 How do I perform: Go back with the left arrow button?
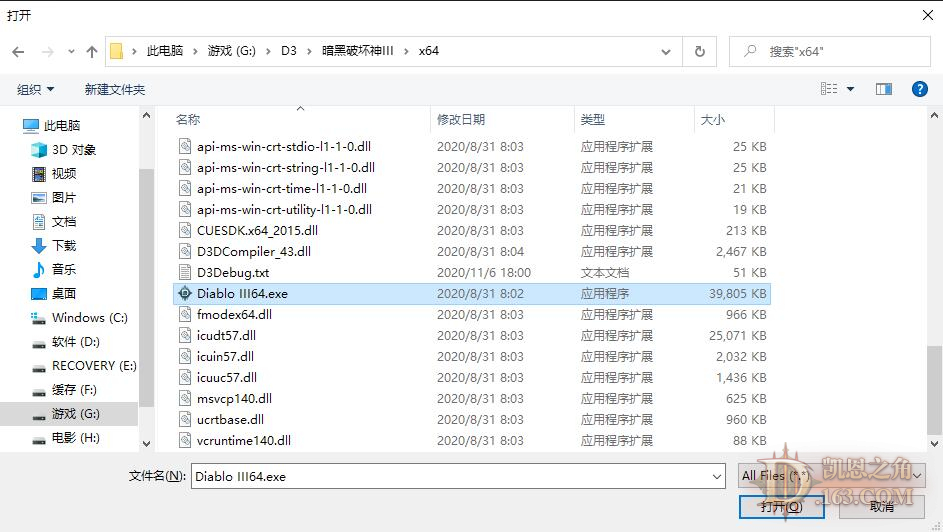18,52
